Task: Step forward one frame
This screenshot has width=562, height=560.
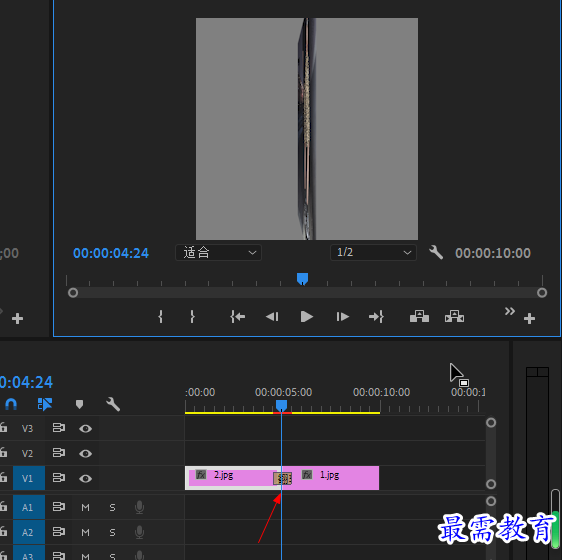Action: (x=342, y=317)
